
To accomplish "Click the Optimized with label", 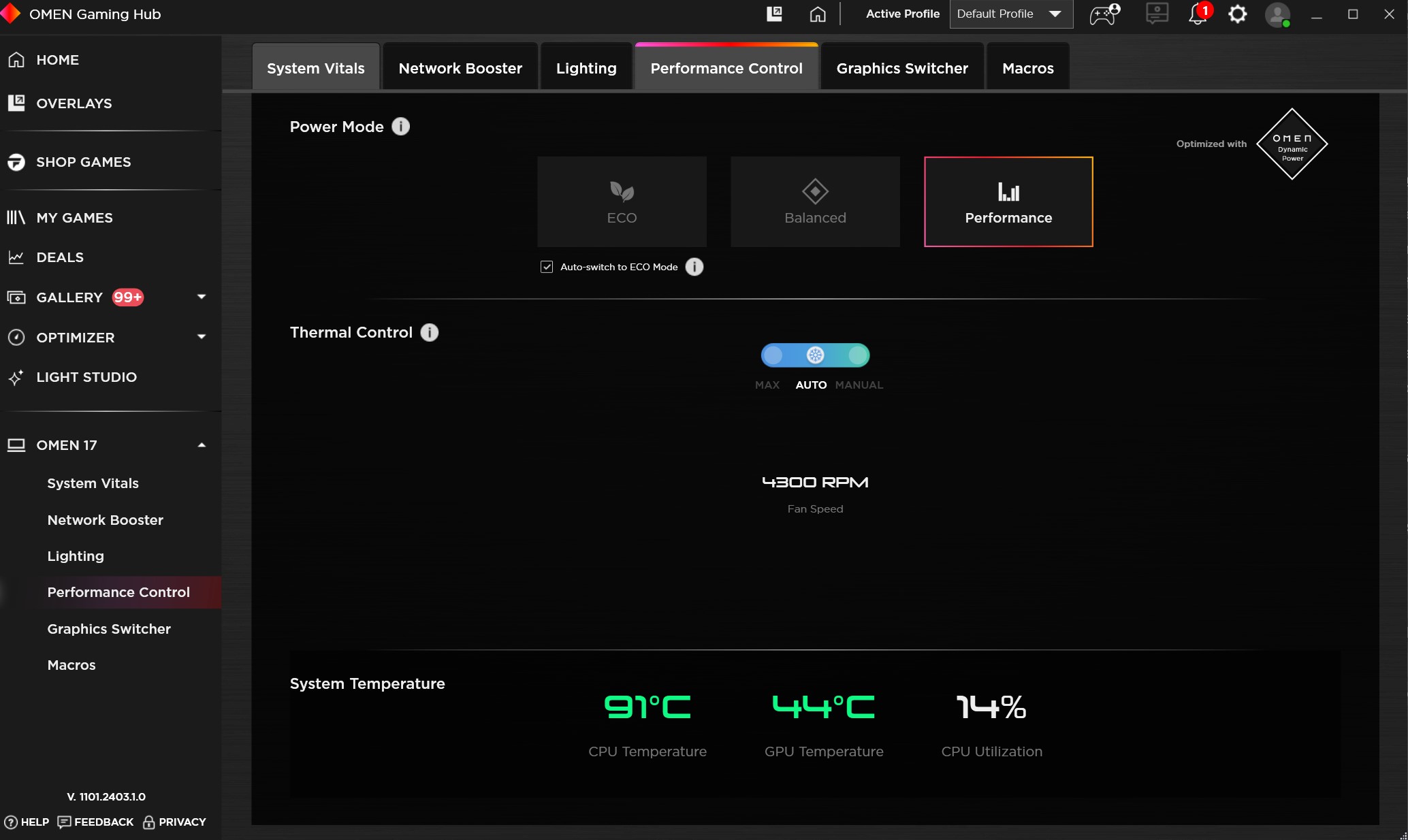I will (x=1211, y=144).
